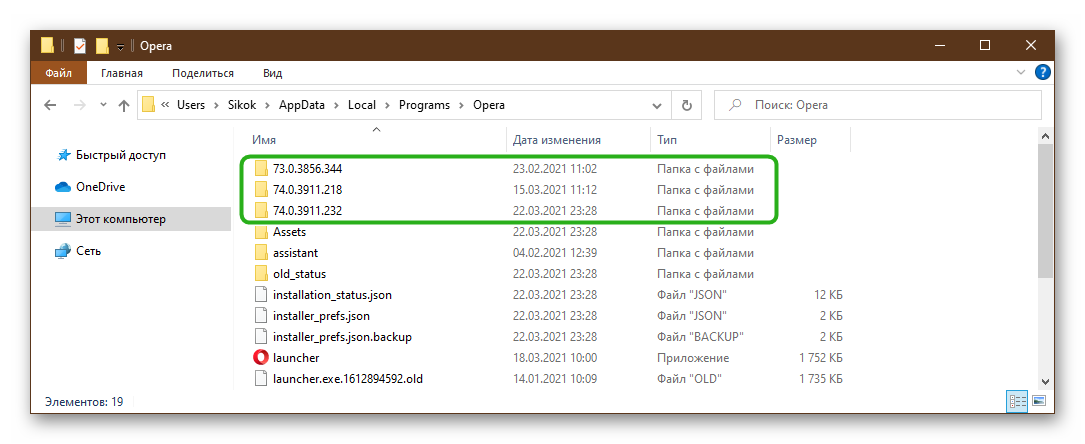
Task: Click the Back navigation arrow
Action: pos(50,105)
